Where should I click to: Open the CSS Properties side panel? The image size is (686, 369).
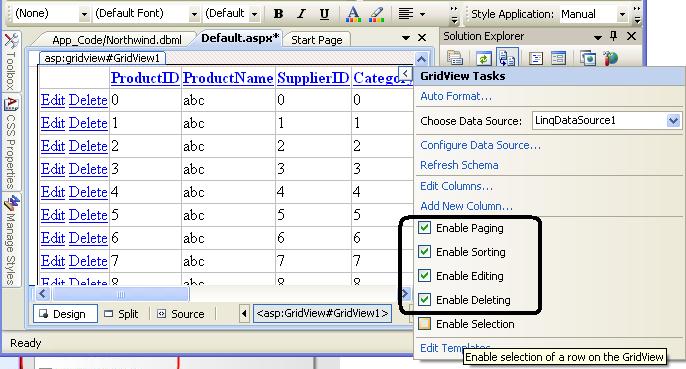(11, 143)
